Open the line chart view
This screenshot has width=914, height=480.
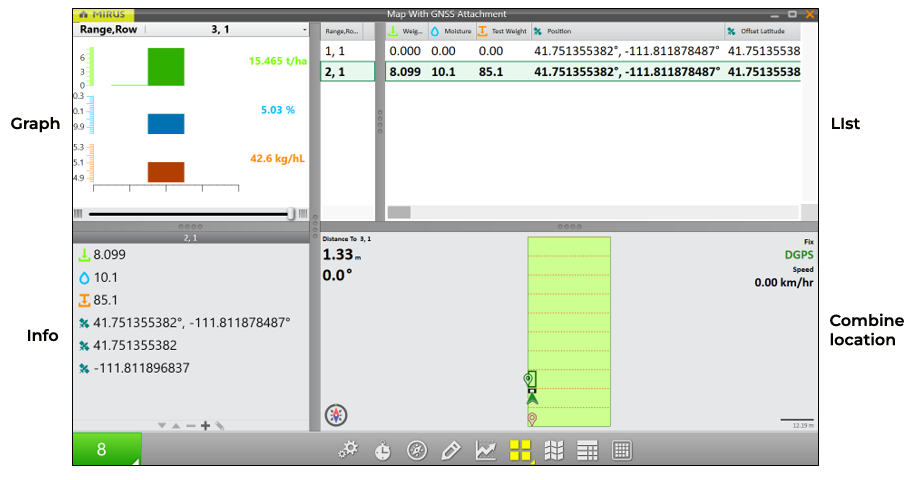[x=485, y=451]
